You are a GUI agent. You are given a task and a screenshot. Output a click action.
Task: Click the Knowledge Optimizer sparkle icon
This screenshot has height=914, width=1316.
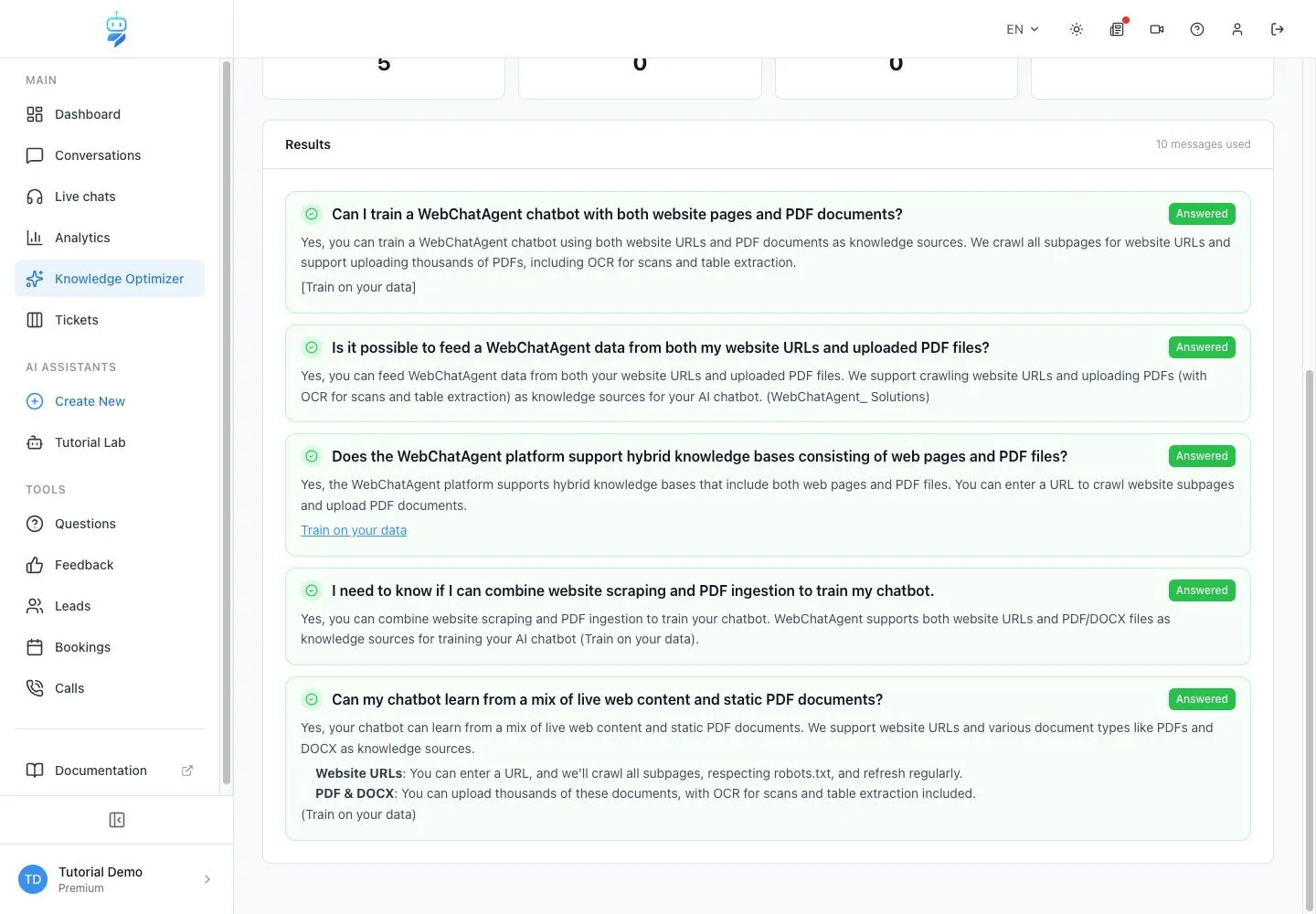click(x=35, y=279)
